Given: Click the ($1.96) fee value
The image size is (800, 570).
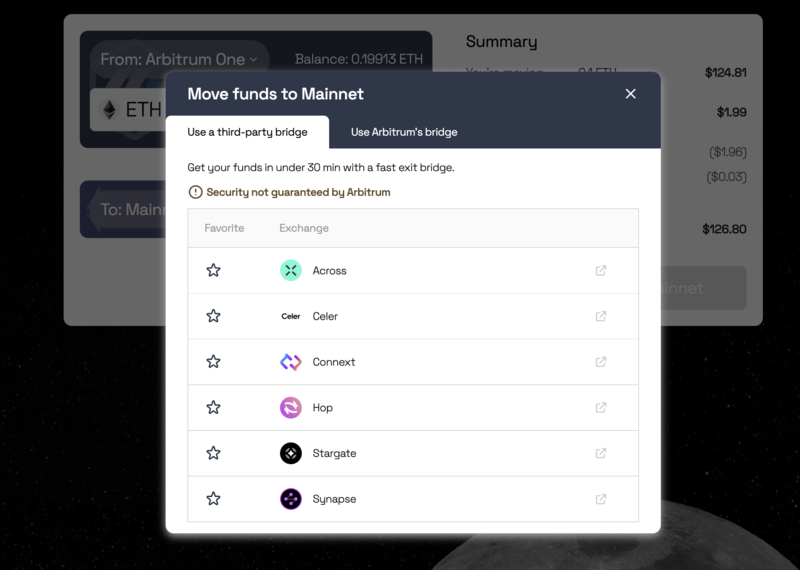Looking at the screenshot, I should [728, 152].
